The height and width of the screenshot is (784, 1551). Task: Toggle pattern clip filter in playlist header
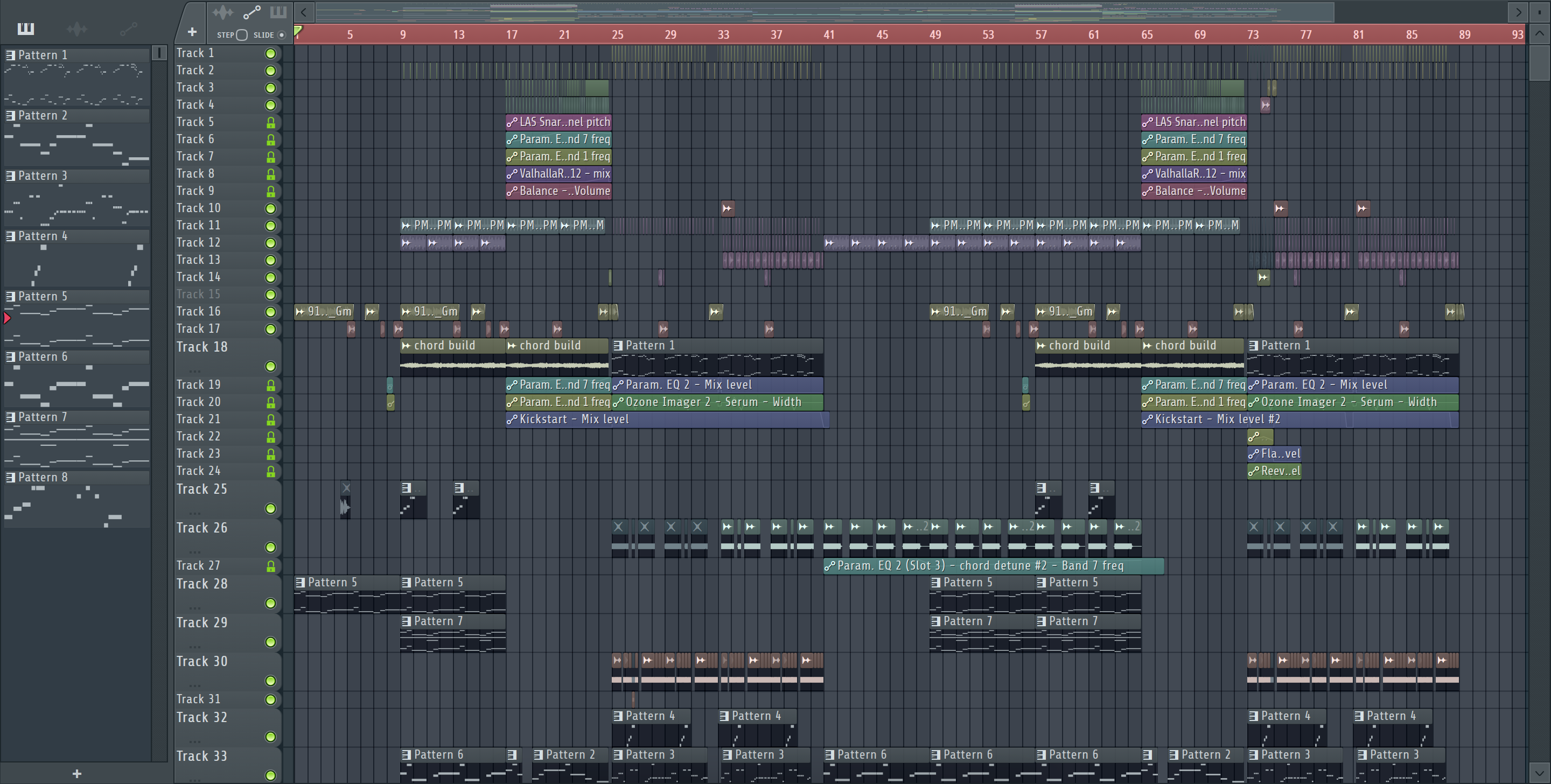pos(278,12)
